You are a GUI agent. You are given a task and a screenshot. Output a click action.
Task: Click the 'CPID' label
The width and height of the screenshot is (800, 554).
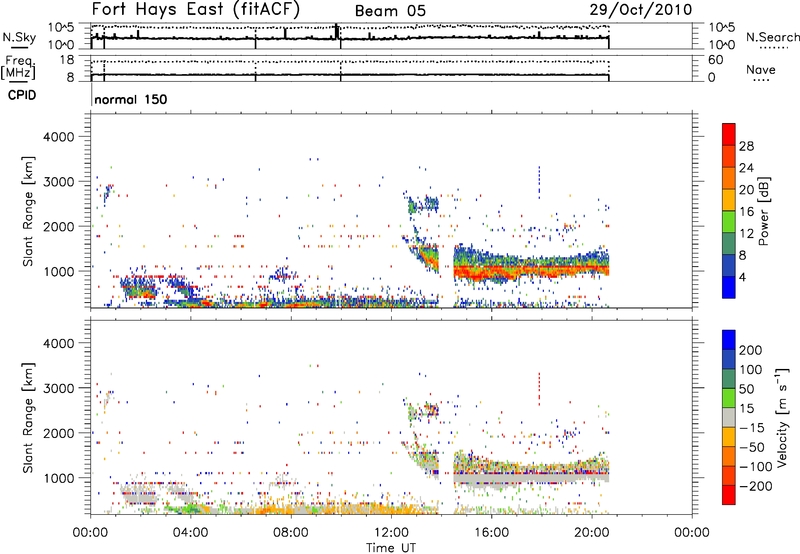pos(22,95)
